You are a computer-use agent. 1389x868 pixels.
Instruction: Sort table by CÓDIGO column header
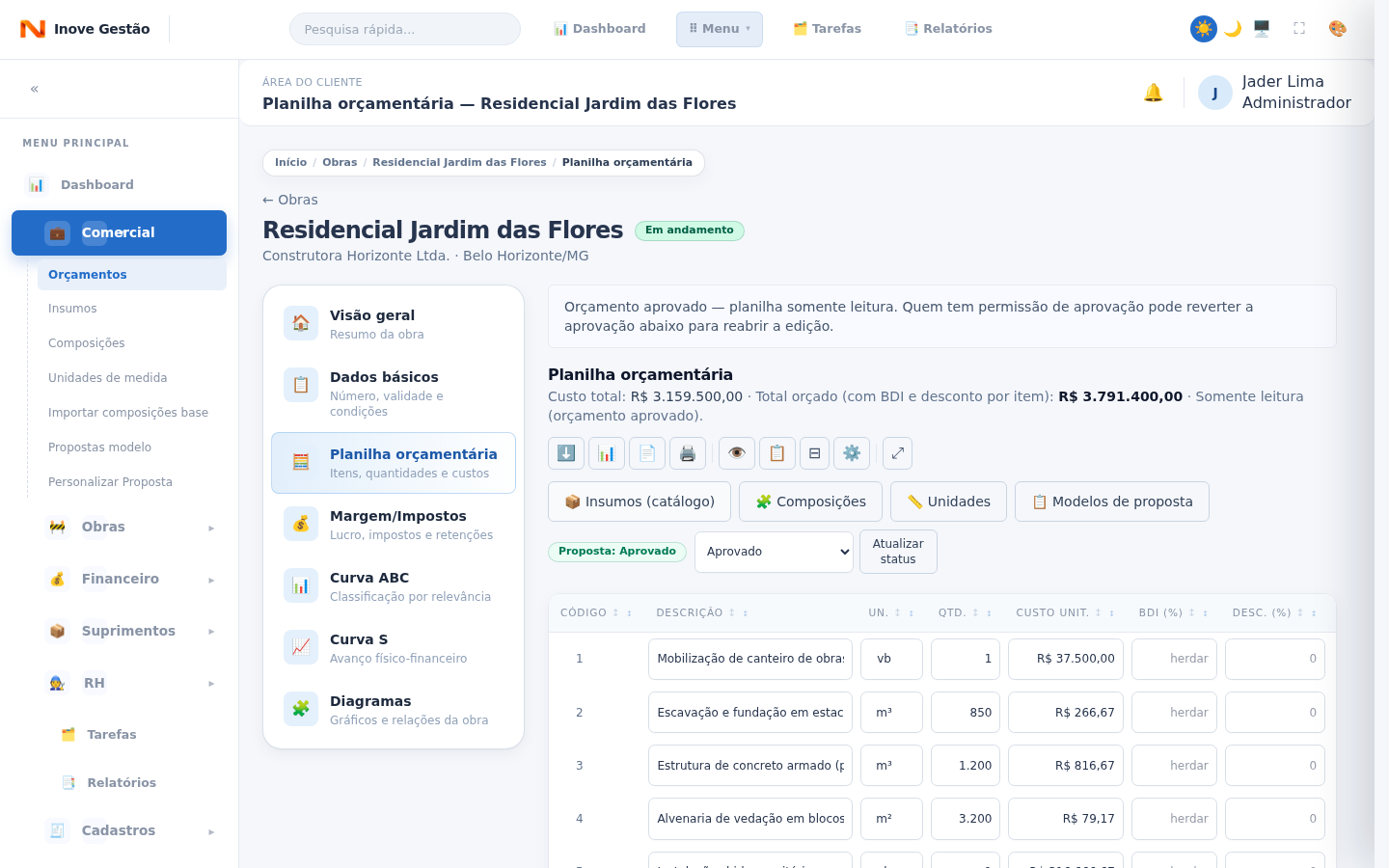(596, 612)
